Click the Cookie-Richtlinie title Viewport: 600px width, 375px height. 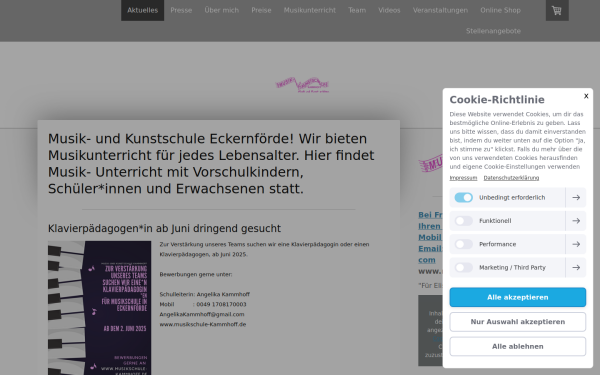[x=497, y=99]
